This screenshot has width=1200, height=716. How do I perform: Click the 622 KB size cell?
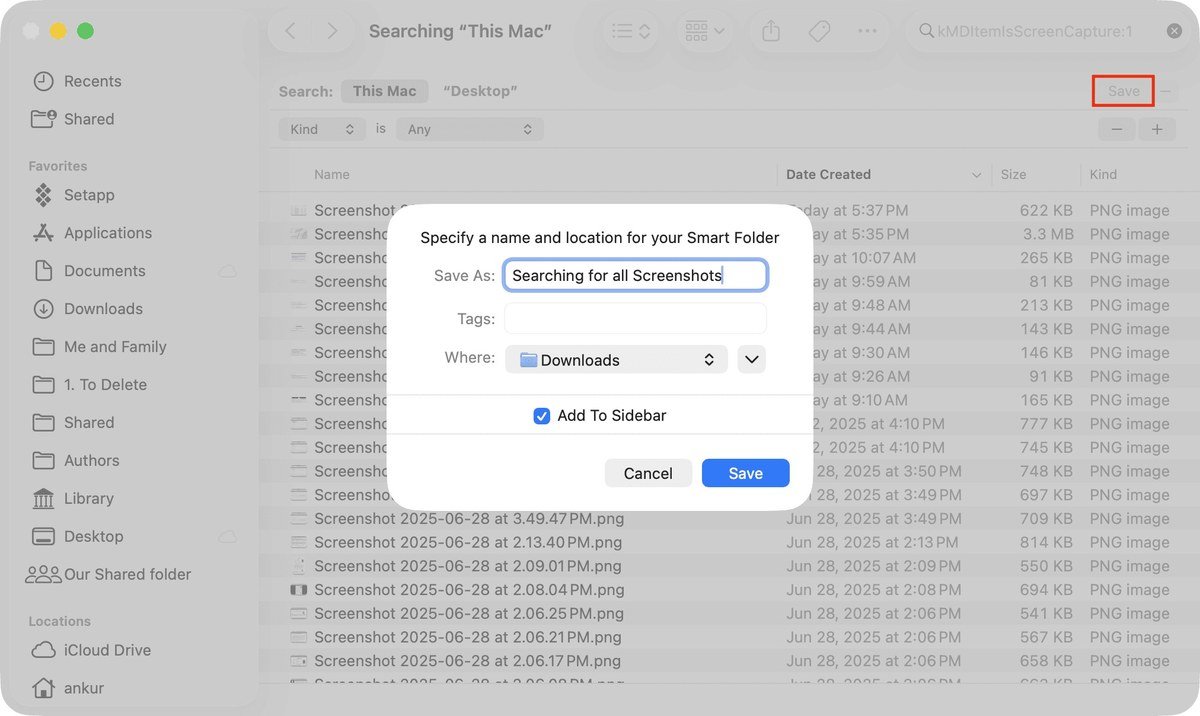pyautogui.click(x=1046, y=210)
